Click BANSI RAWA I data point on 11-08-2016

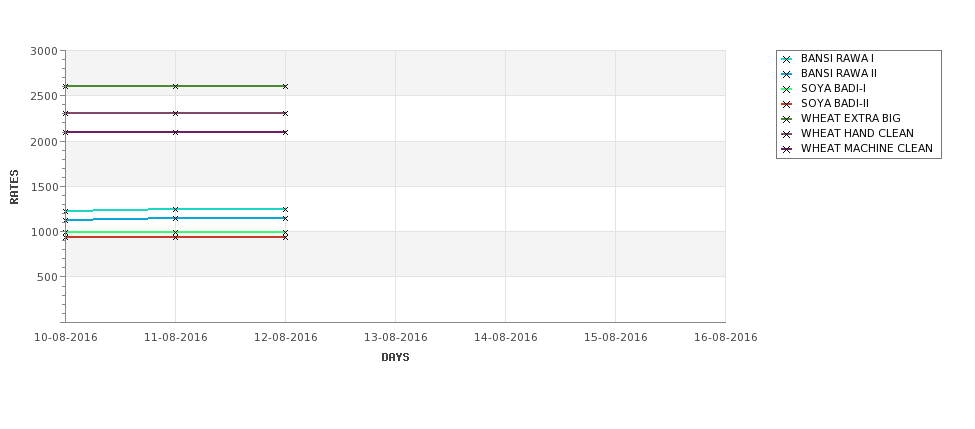[x=175, y=210]
